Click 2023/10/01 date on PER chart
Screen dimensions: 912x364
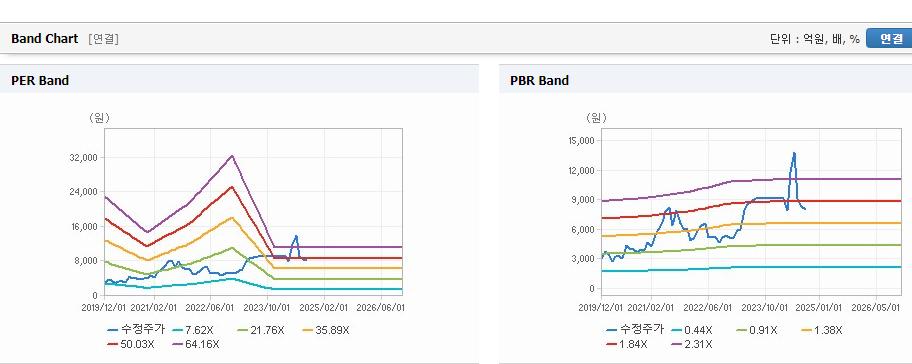coord(267,307)
